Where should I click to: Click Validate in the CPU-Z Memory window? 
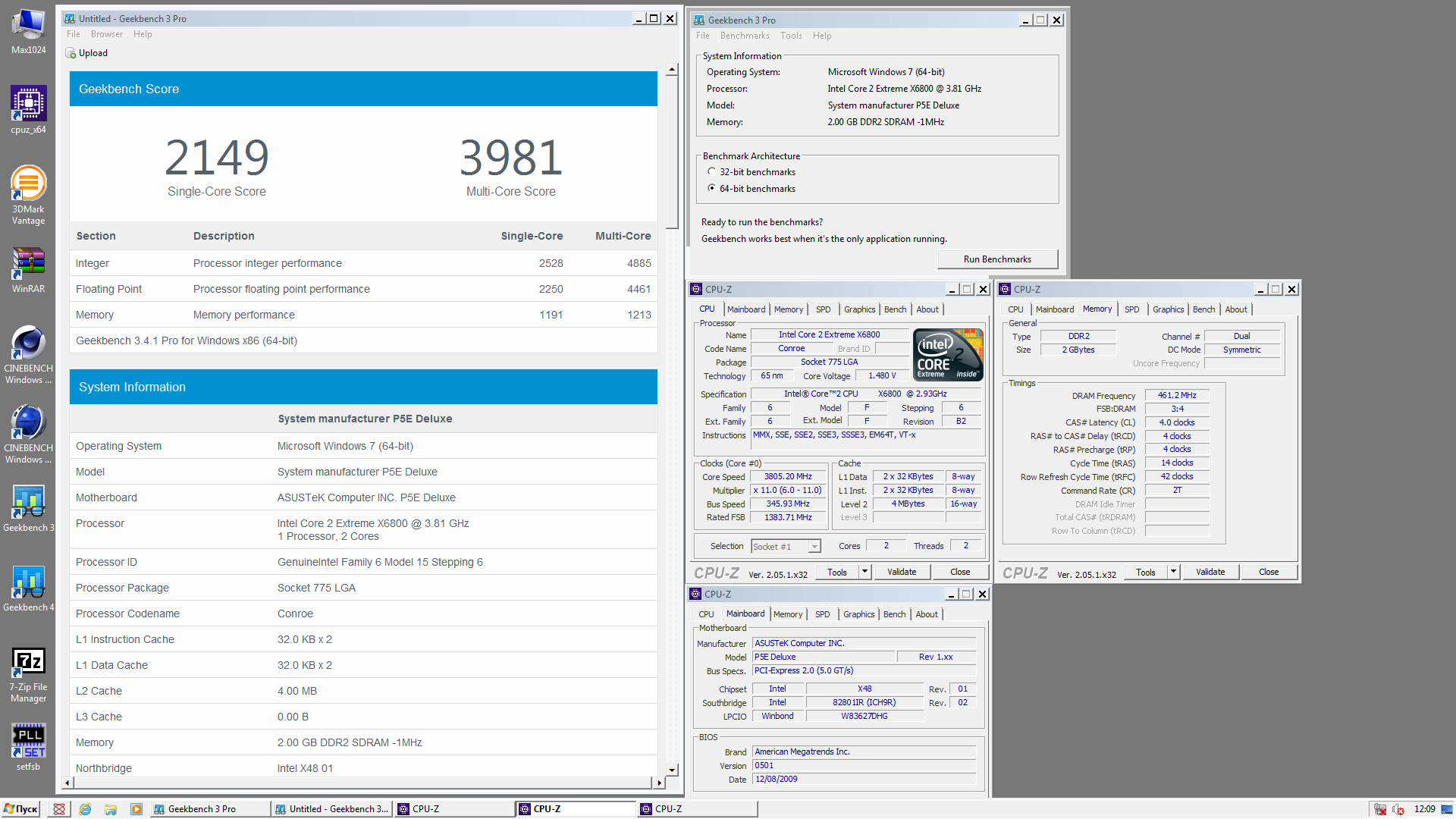[1210, 572]
